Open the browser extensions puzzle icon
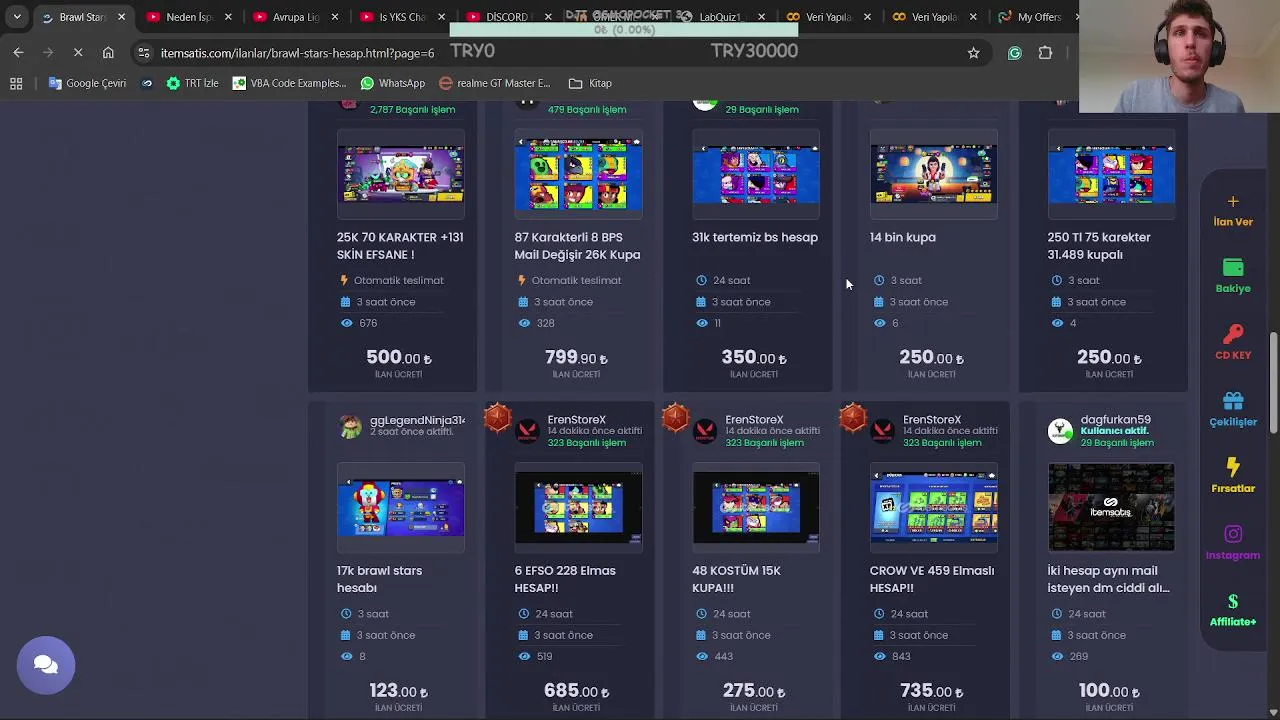1280x720 pixels. [x=1045, y=52]
